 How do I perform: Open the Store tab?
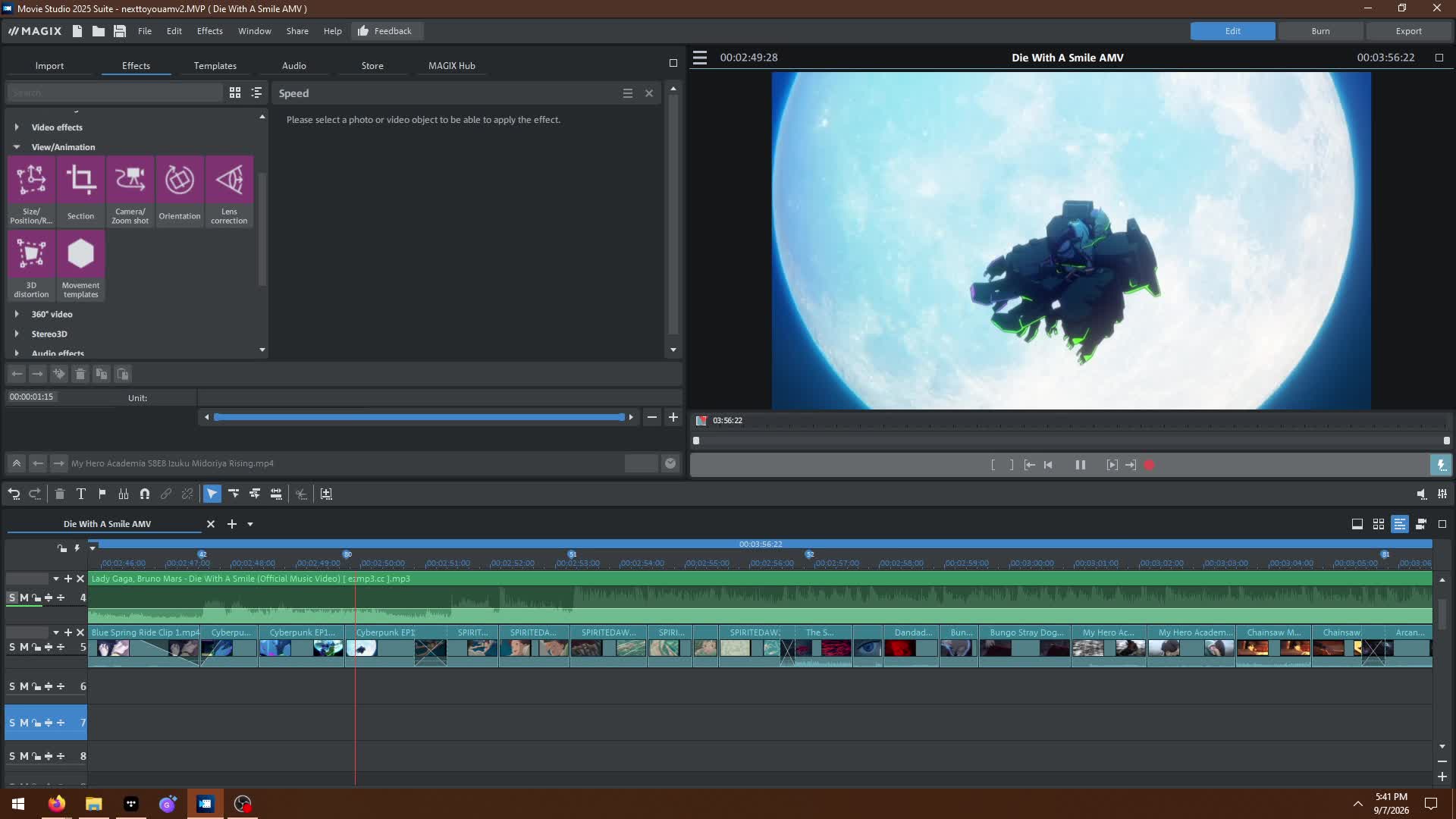[372, 66]
